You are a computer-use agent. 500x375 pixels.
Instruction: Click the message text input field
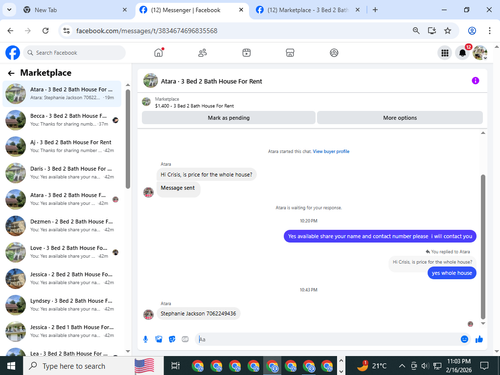(328, 339)
